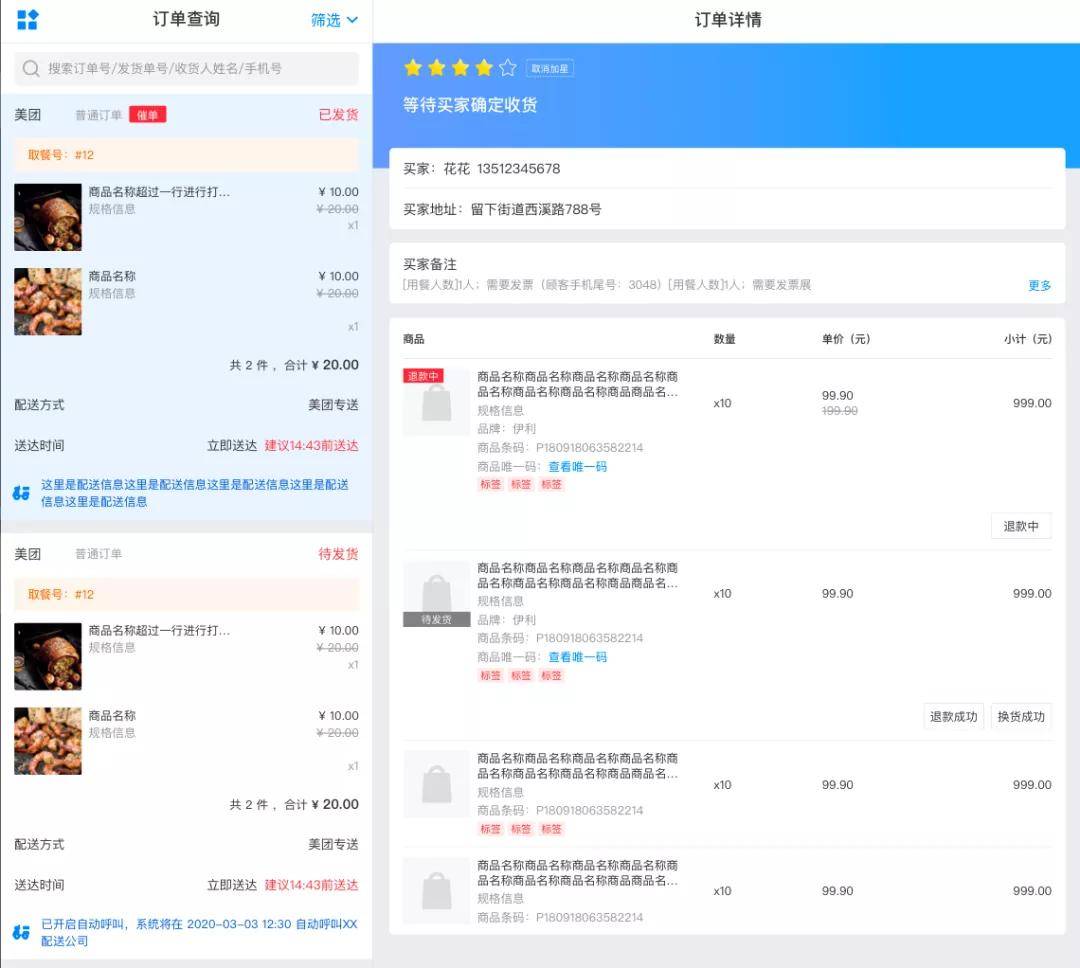Select the first star rating
This screenshot has width=1080, height=968.
point(413,68)
